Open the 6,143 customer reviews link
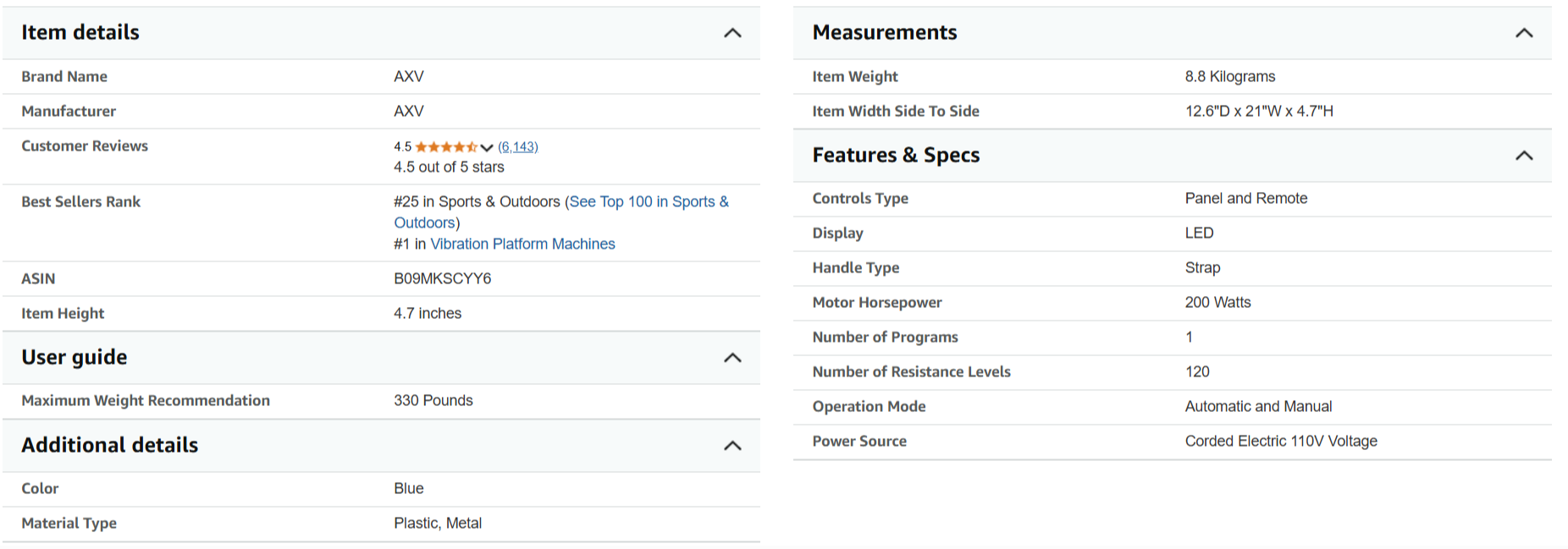The height and width of the screenshot is (549, 1568). [517, 147]
